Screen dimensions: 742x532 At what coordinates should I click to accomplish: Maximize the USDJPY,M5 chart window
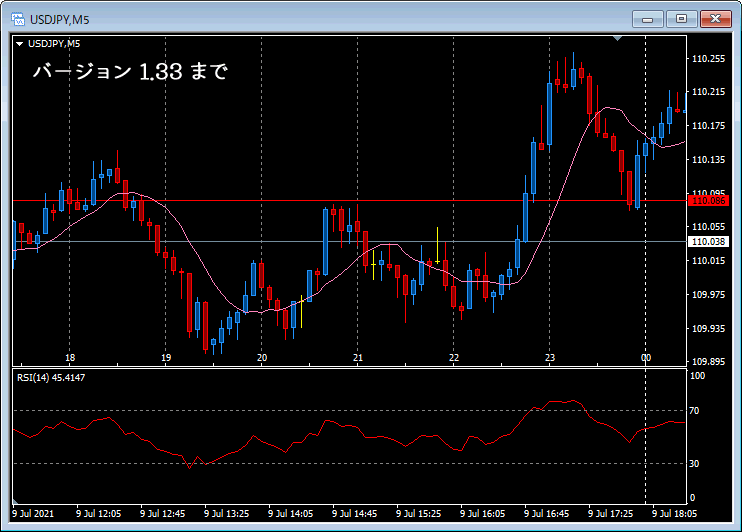pyautogui.click(x=681, y=19)
